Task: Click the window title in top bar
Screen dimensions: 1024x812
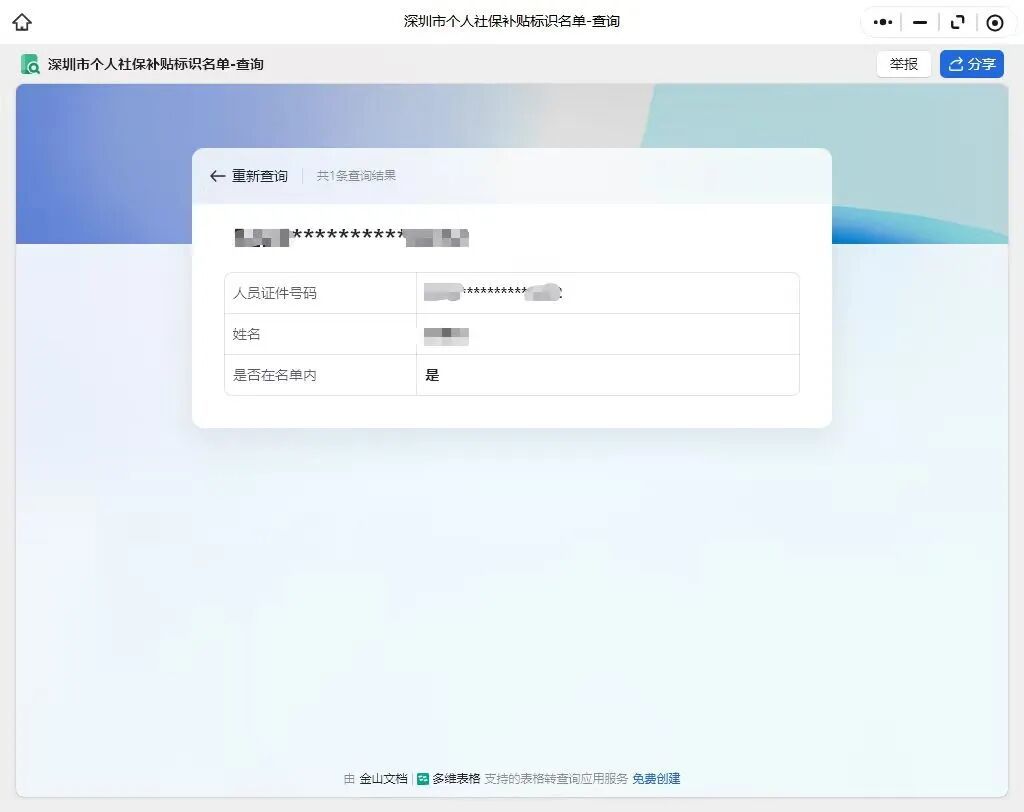Action: pos(512,22)
